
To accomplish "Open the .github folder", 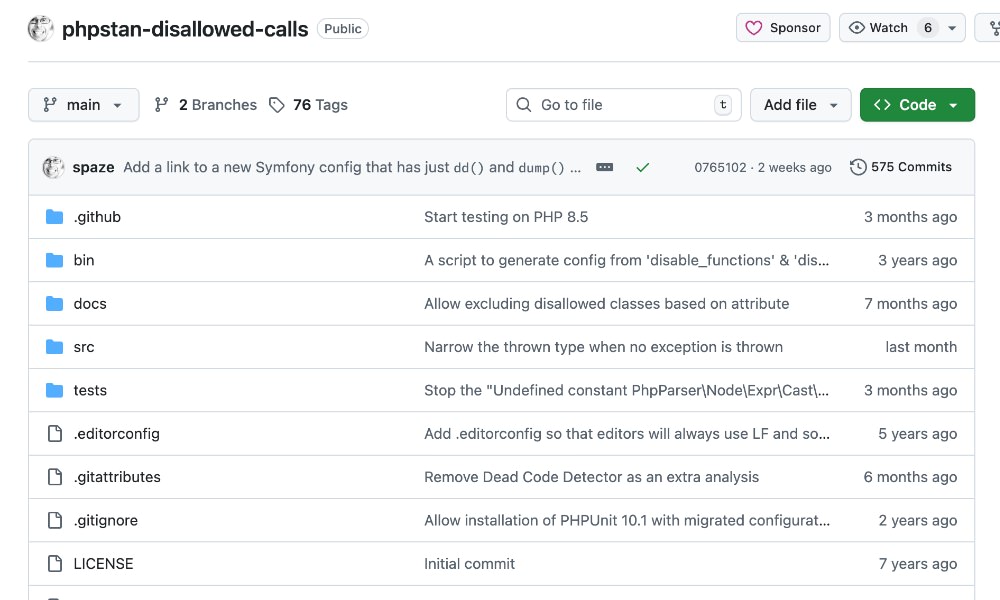I will [x=97, y=217].
